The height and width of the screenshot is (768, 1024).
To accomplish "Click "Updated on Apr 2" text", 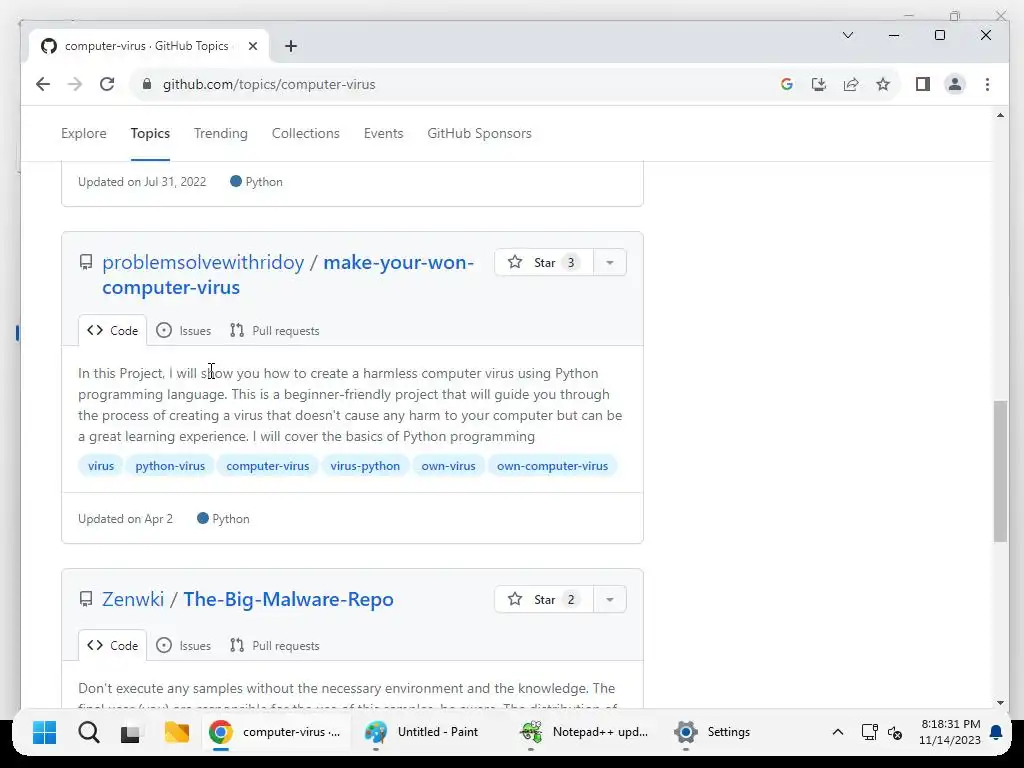I will (x=125, y=519).
